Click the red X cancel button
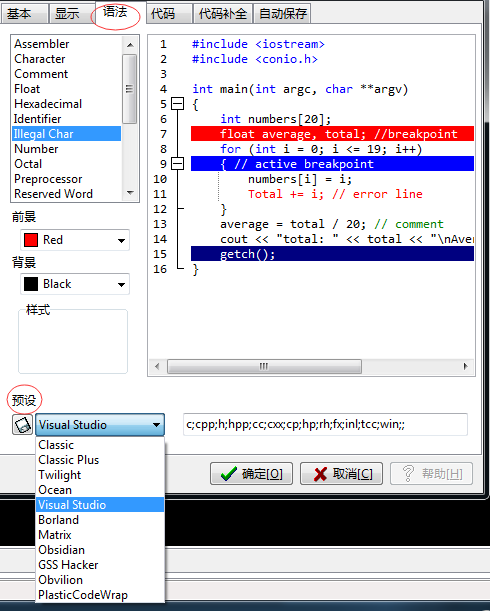490x611 pixels. [341, 474]
